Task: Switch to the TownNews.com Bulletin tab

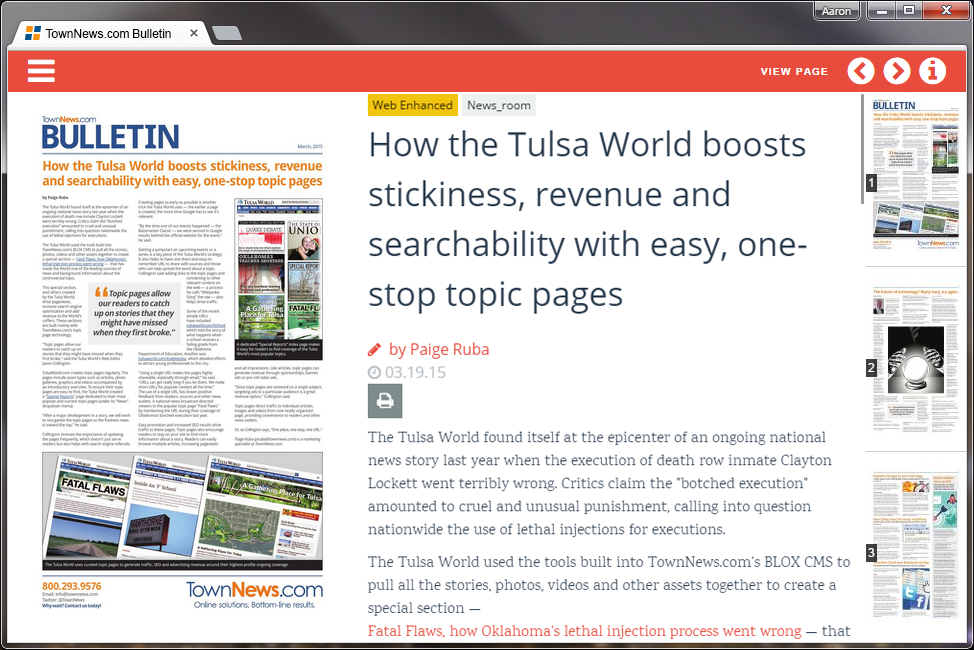Action: click(109, 34)
